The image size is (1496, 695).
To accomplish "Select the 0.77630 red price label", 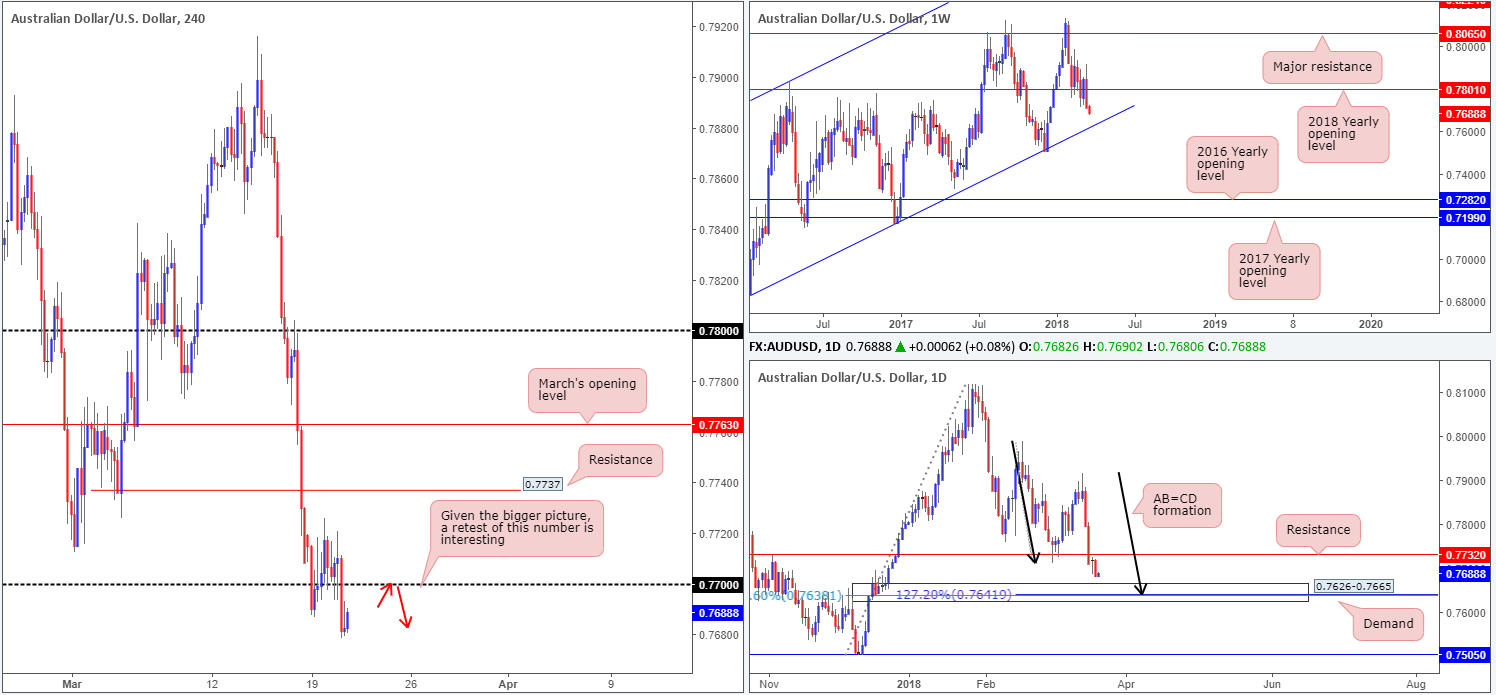I will (720, 425).
